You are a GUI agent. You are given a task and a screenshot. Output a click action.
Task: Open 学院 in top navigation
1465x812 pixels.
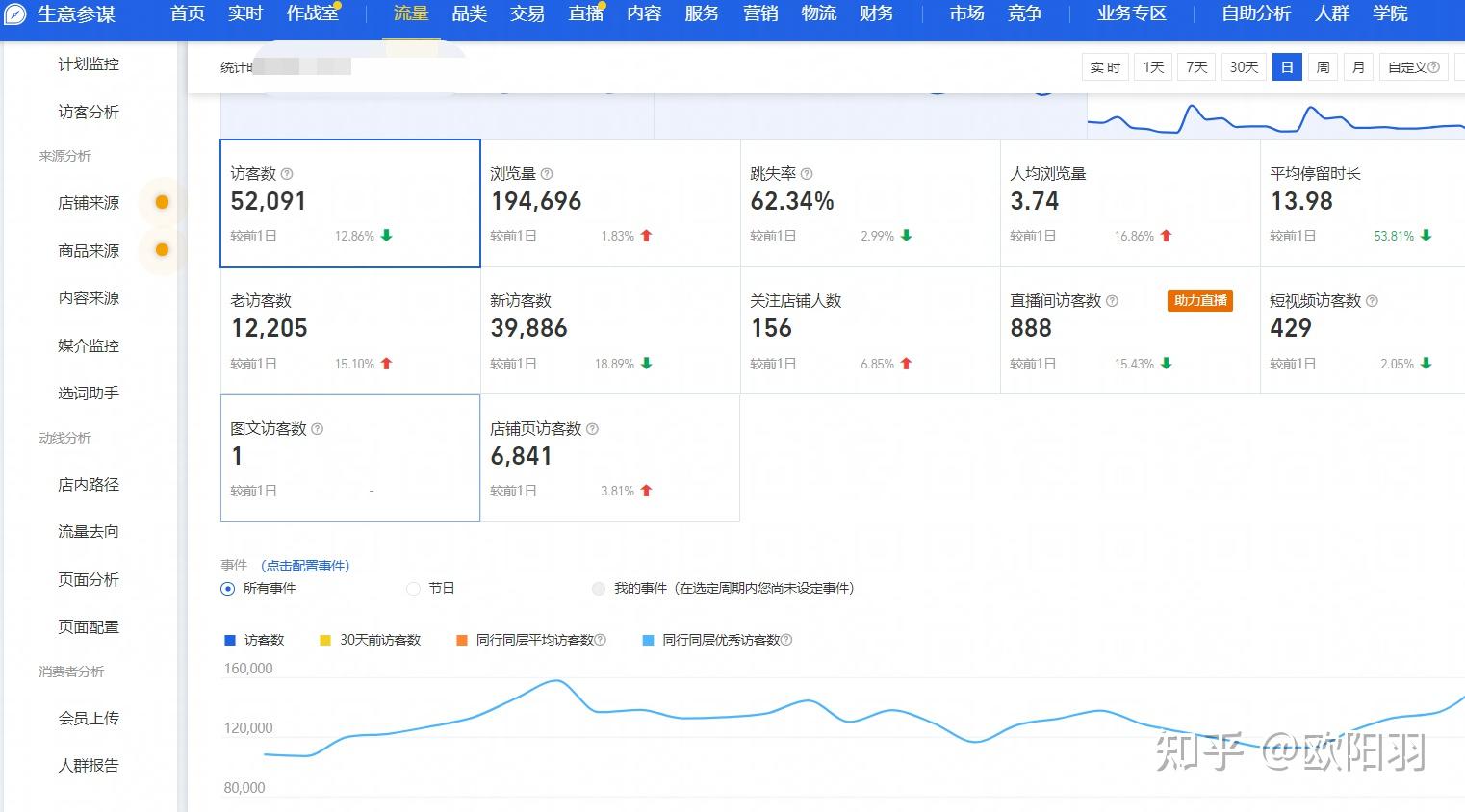pos(1390,13)
